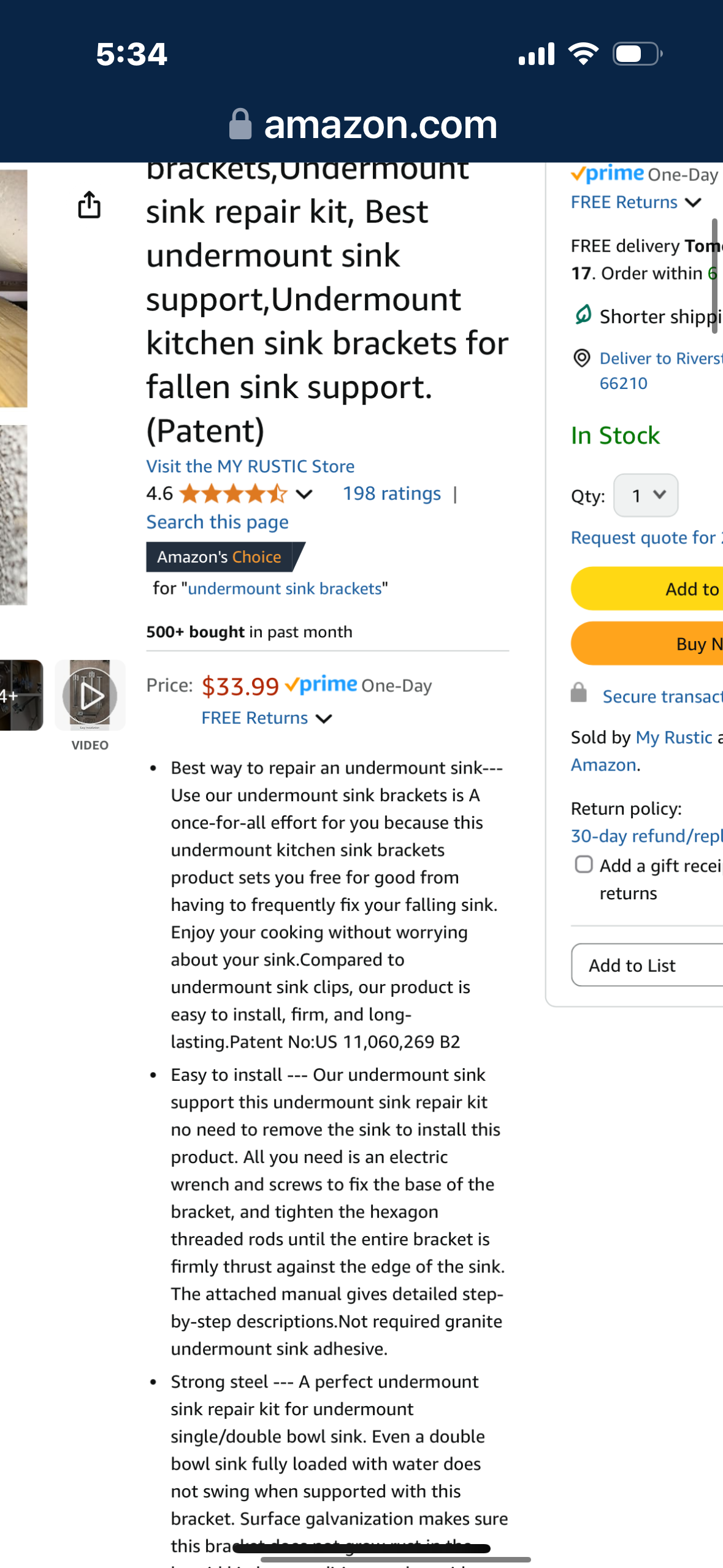The image size is (723, 1568).
Task: Open the Qty quantity dropdown
Action: (646, 495)
